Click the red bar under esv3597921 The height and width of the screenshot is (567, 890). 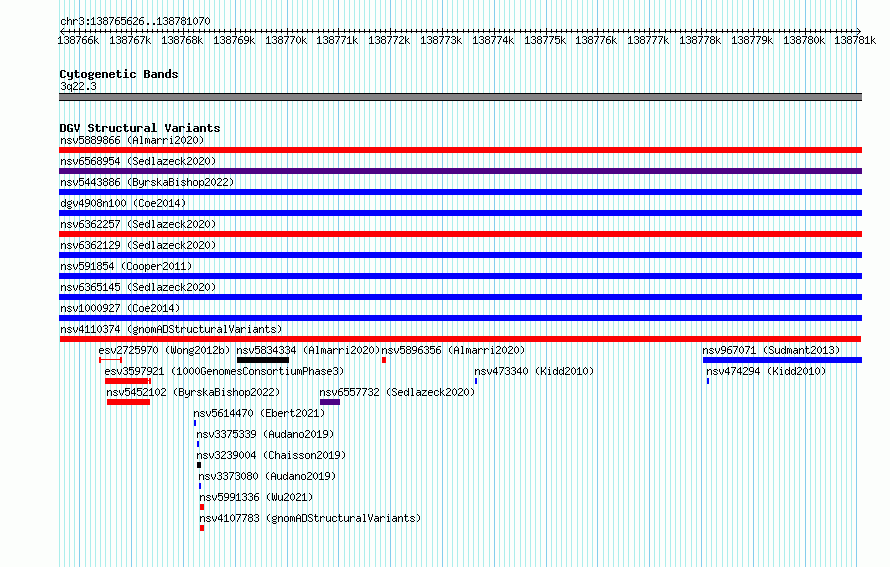click(x=128, y=381)
